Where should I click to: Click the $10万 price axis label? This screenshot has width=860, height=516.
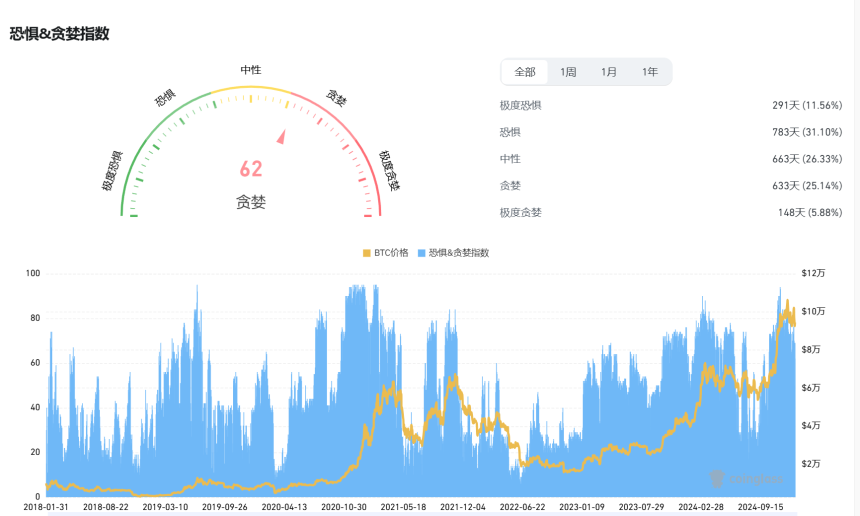[x=813, y=311]
